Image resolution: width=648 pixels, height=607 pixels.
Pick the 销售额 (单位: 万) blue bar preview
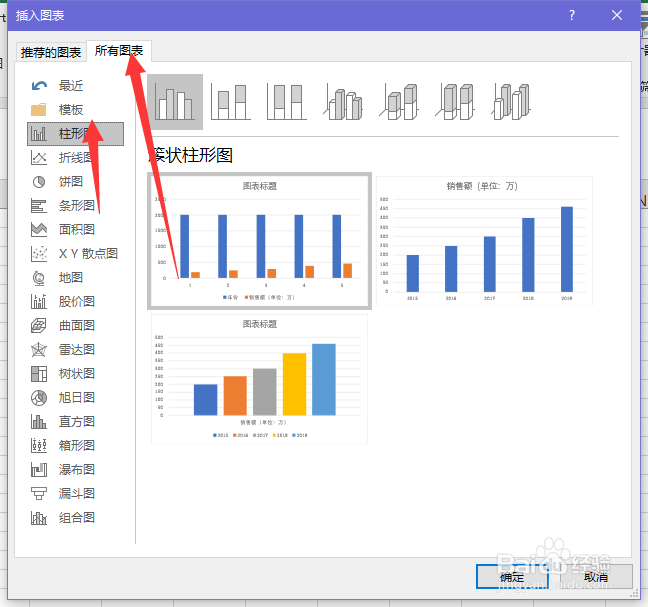tap(484, 241)
